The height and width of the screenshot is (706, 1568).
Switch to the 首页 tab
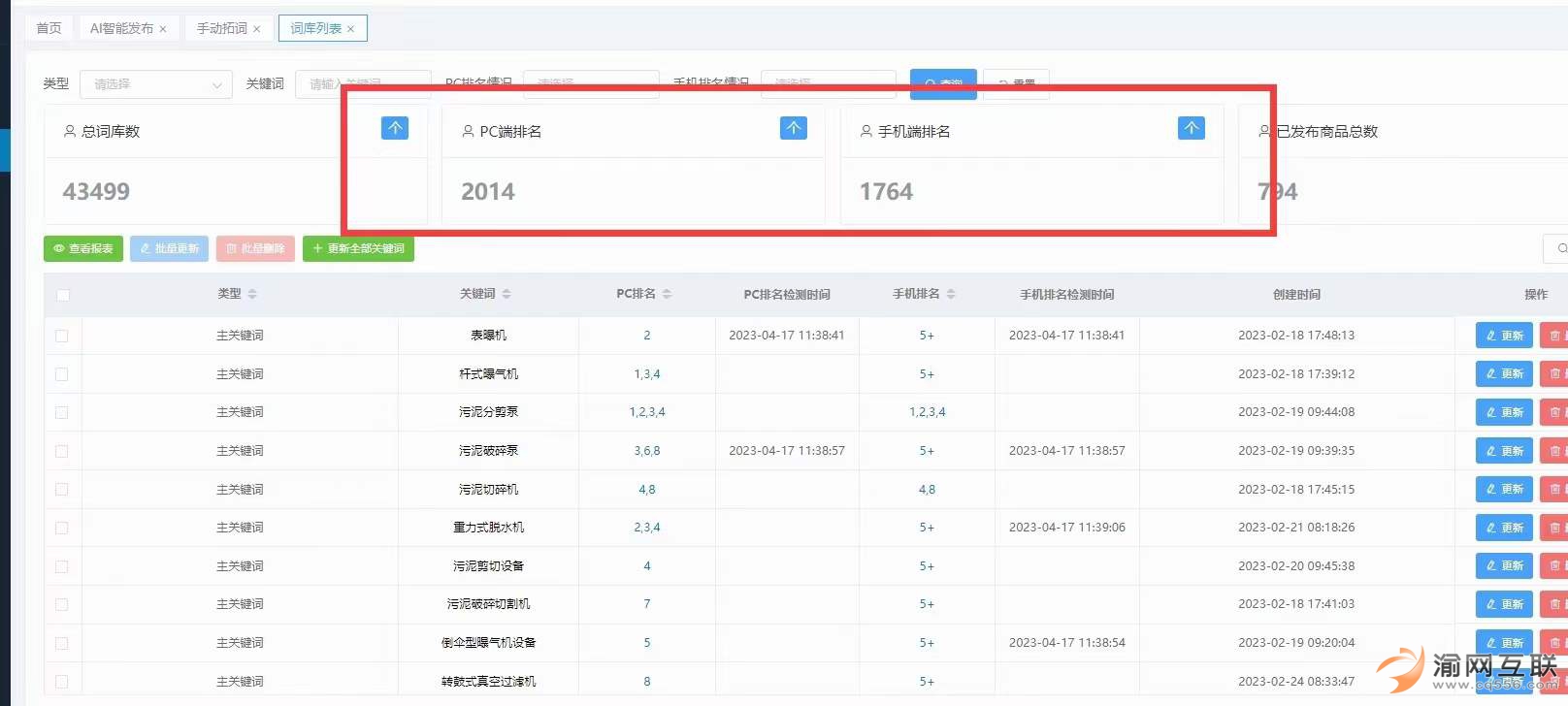[49, 28]
